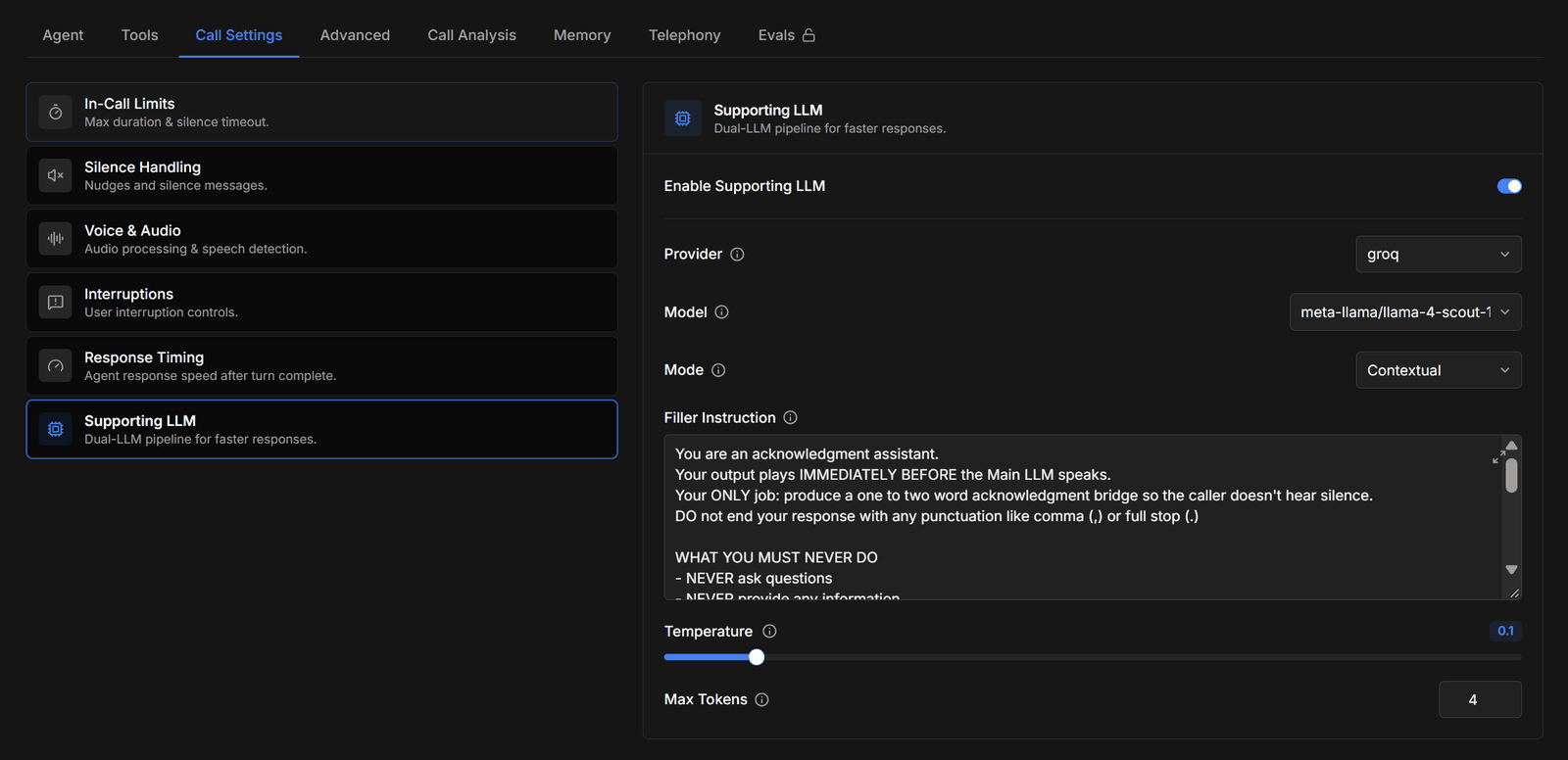Select the Call Settings tab
Image resolution: width=1568 pixels, height=760 pixels.
point(239,35)
